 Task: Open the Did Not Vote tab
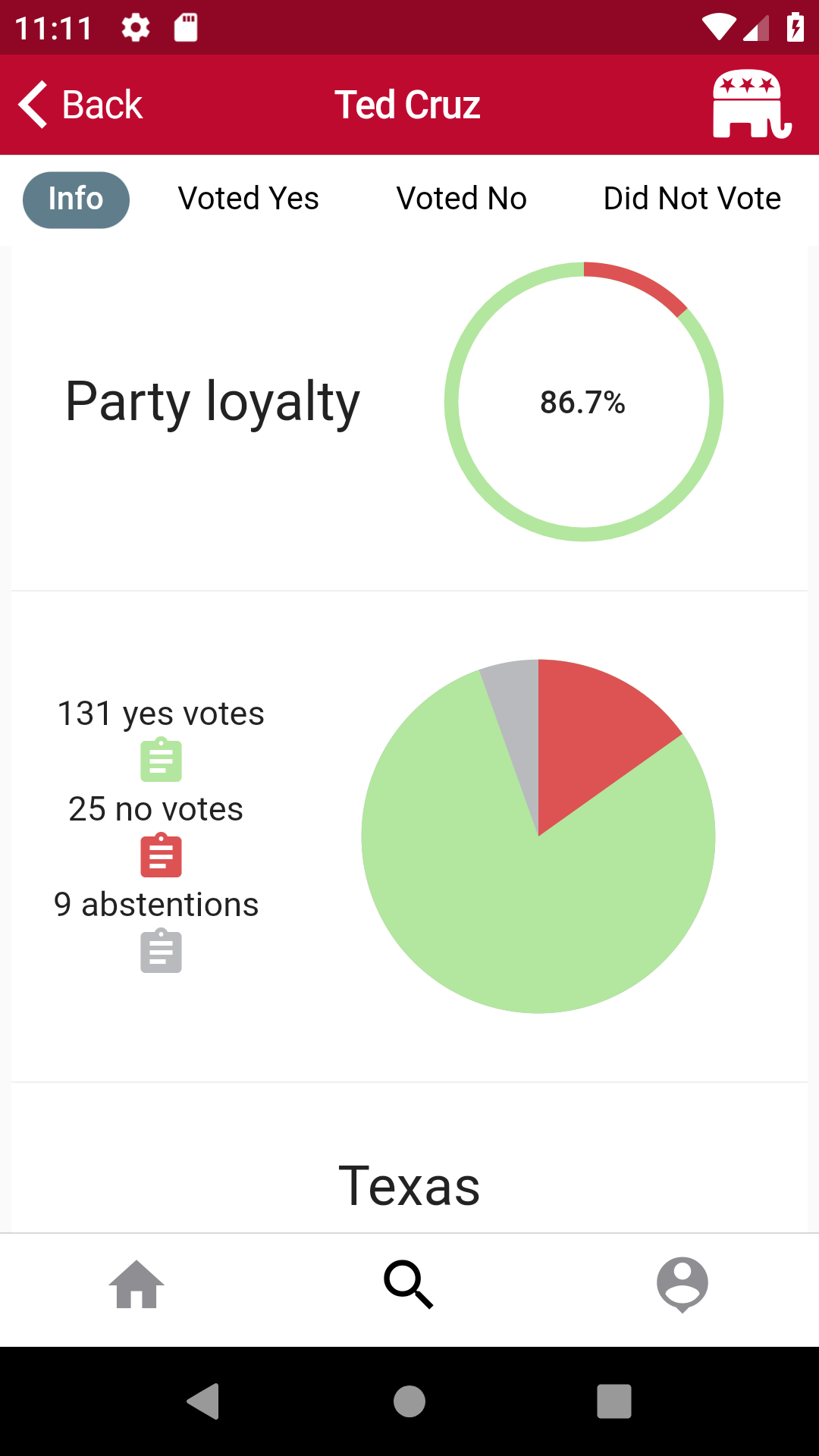click(692, 199)
